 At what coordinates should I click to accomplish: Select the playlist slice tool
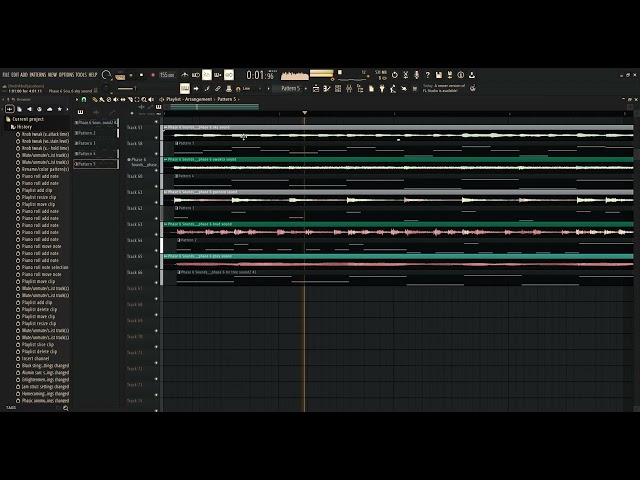[130, 99]
